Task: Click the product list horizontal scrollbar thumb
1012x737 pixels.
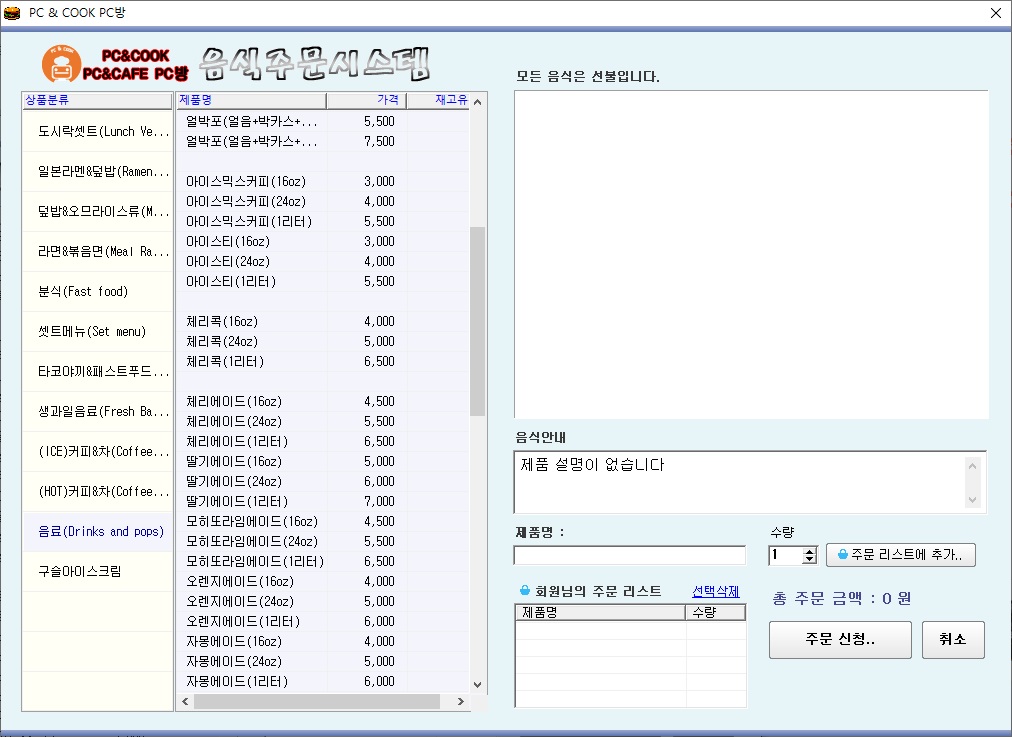Action: 317,702
